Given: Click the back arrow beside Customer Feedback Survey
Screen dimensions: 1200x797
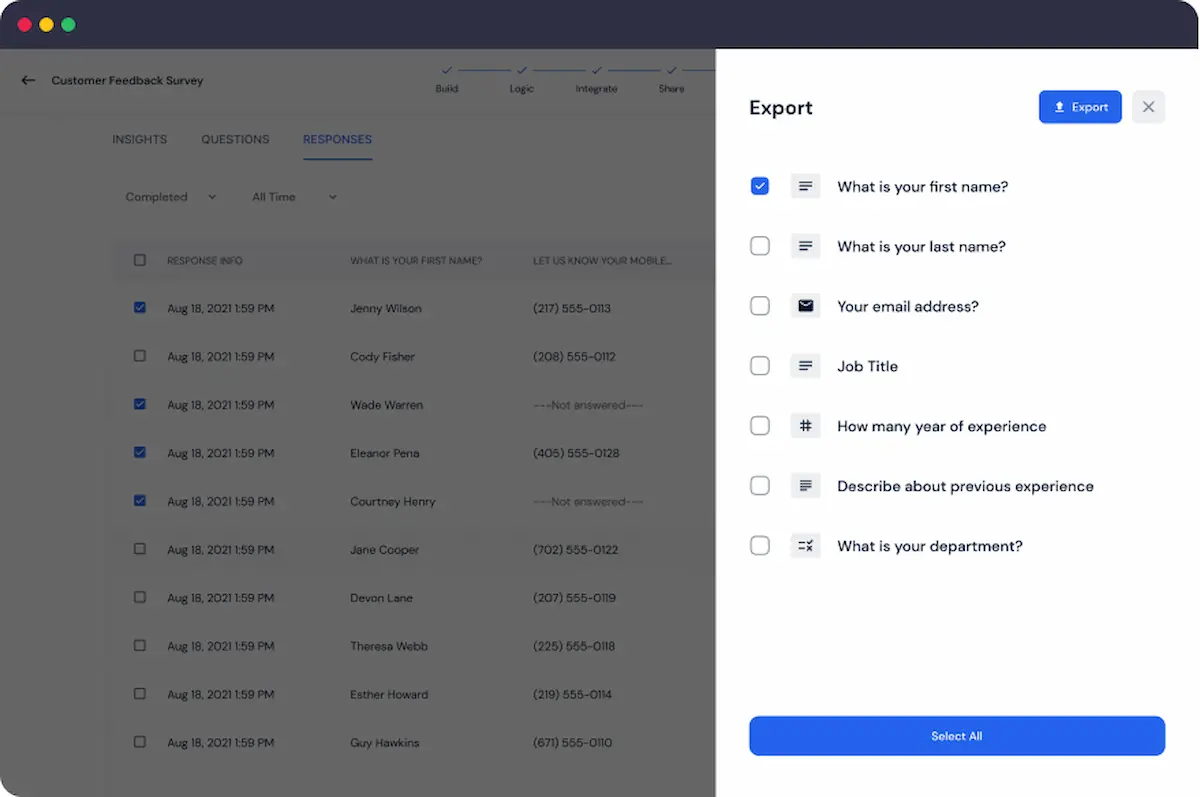Looking at the screenshot, I should coord(28,81).
